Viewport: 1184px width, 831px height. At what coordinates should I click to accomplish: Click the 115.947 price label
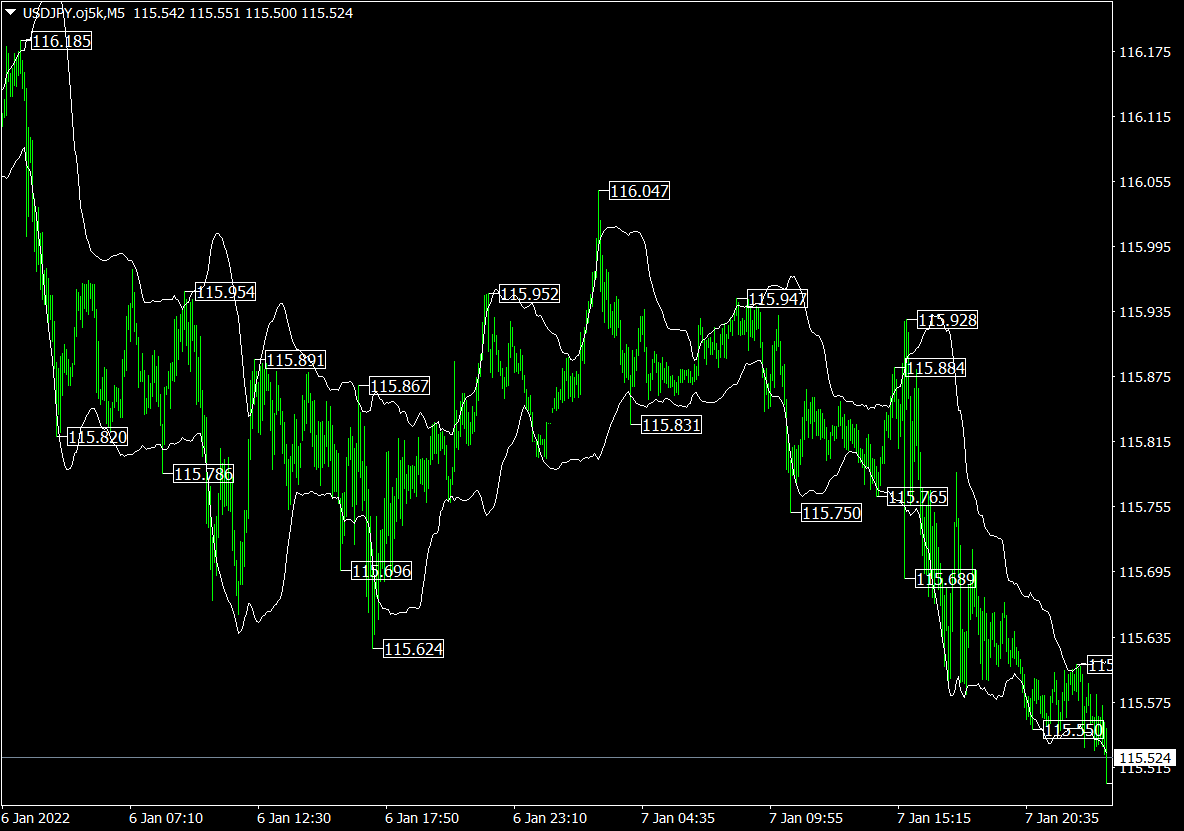(777, 298)
